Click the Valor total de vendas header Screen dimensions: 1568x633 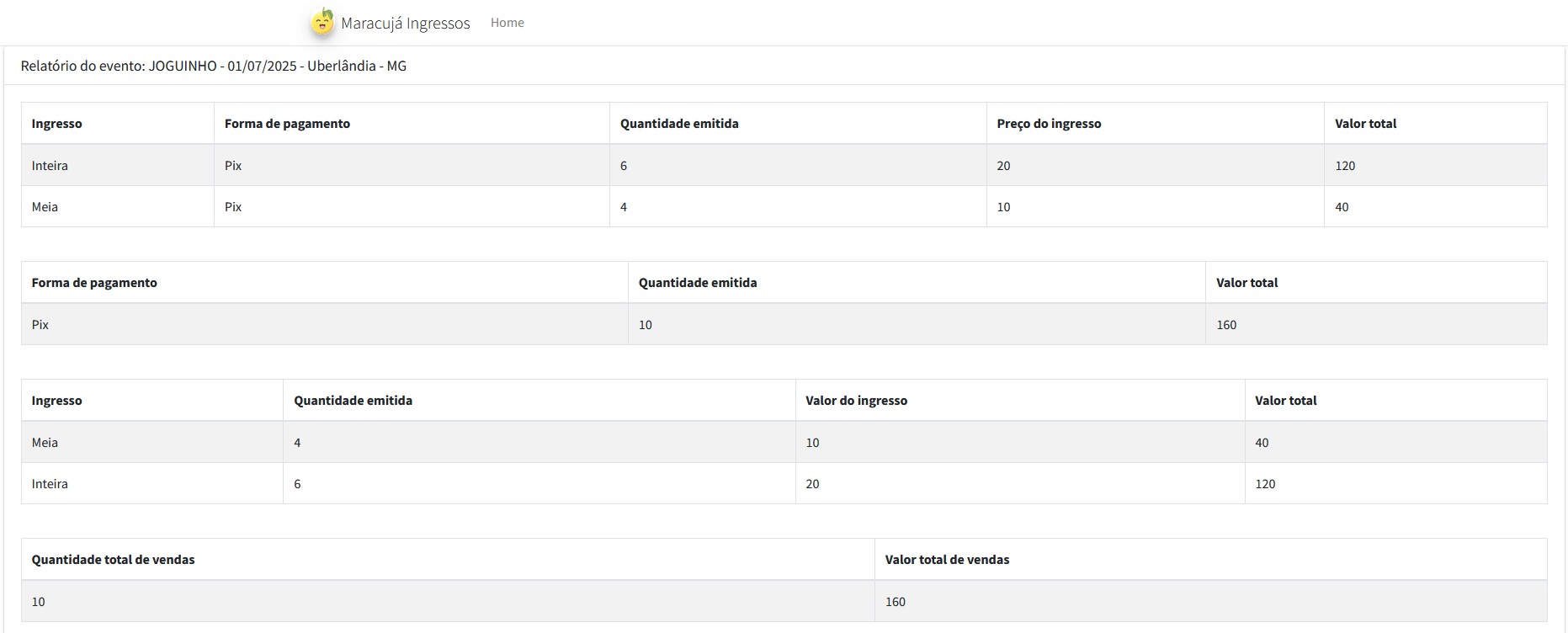click(947, 560)
